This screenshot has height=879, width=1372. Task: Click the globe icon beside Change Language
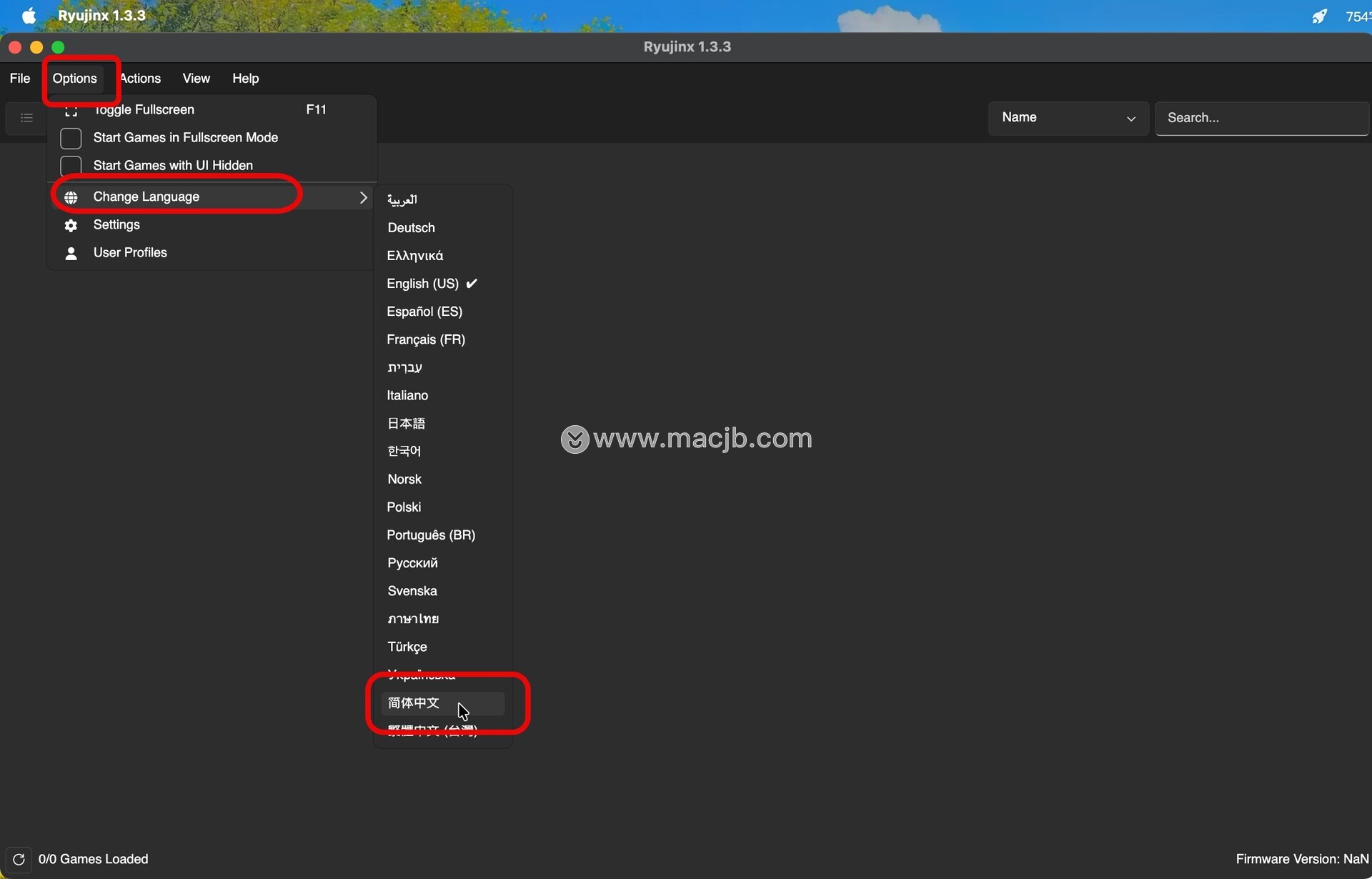71,197
